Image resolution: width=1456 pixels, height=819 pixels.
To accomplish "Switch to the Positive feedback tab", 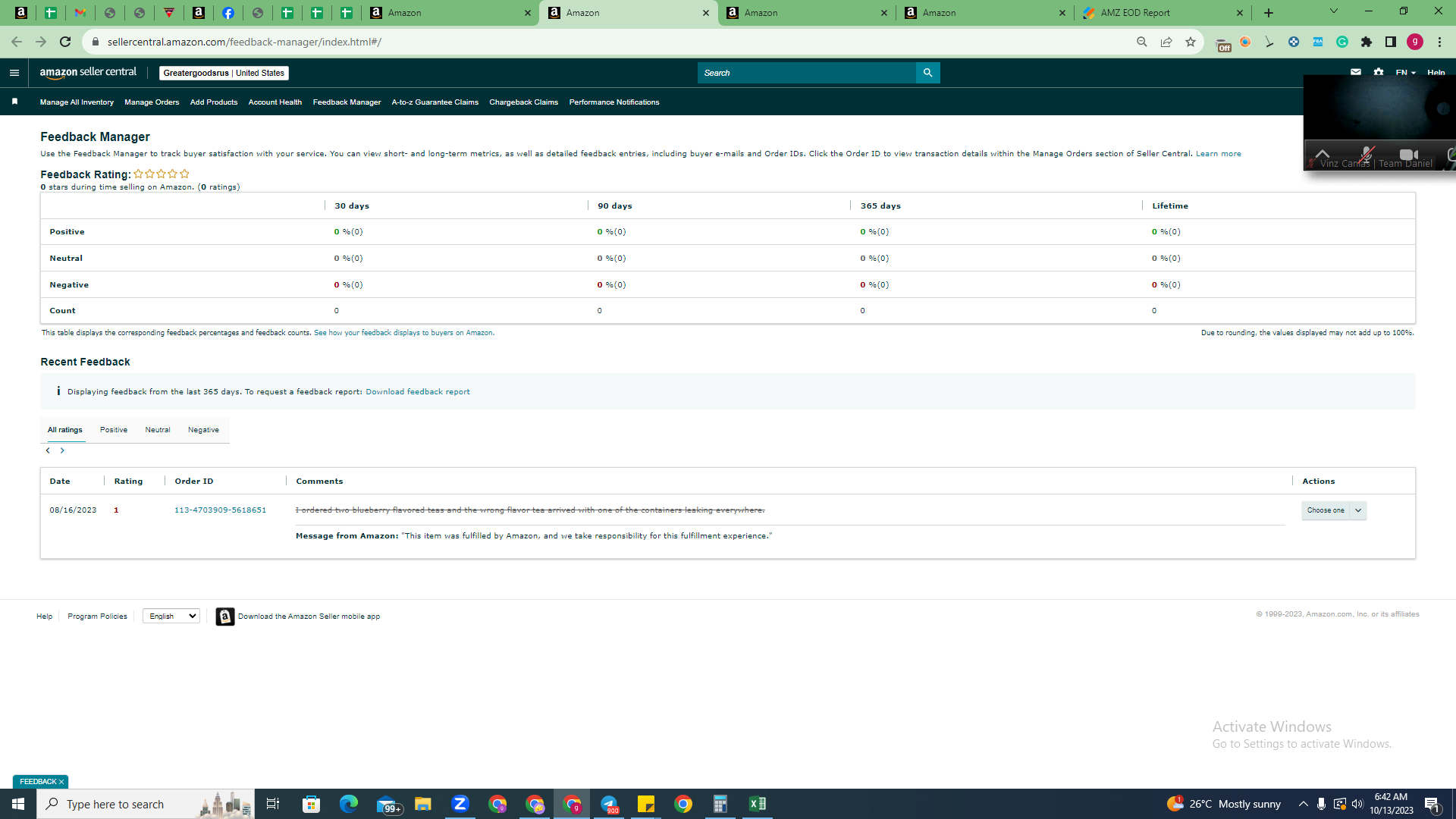I will pyautogui.click(x=114, y=430).
